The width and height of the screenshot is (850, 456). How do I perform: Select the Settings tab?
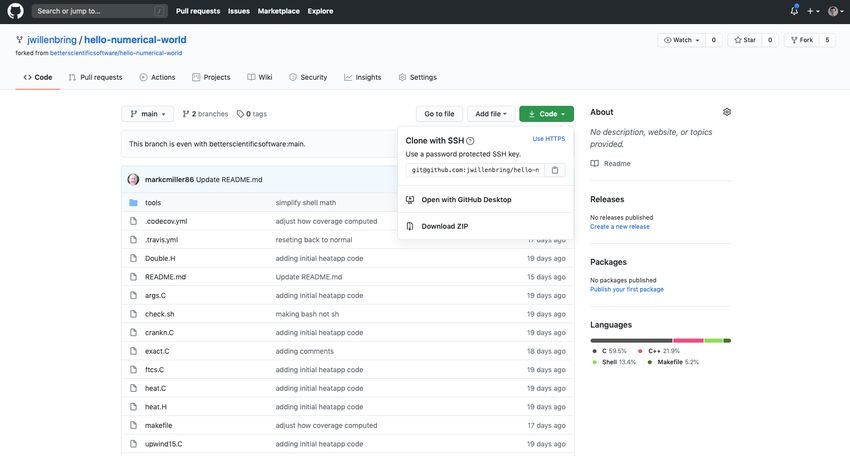pos(417,77)
